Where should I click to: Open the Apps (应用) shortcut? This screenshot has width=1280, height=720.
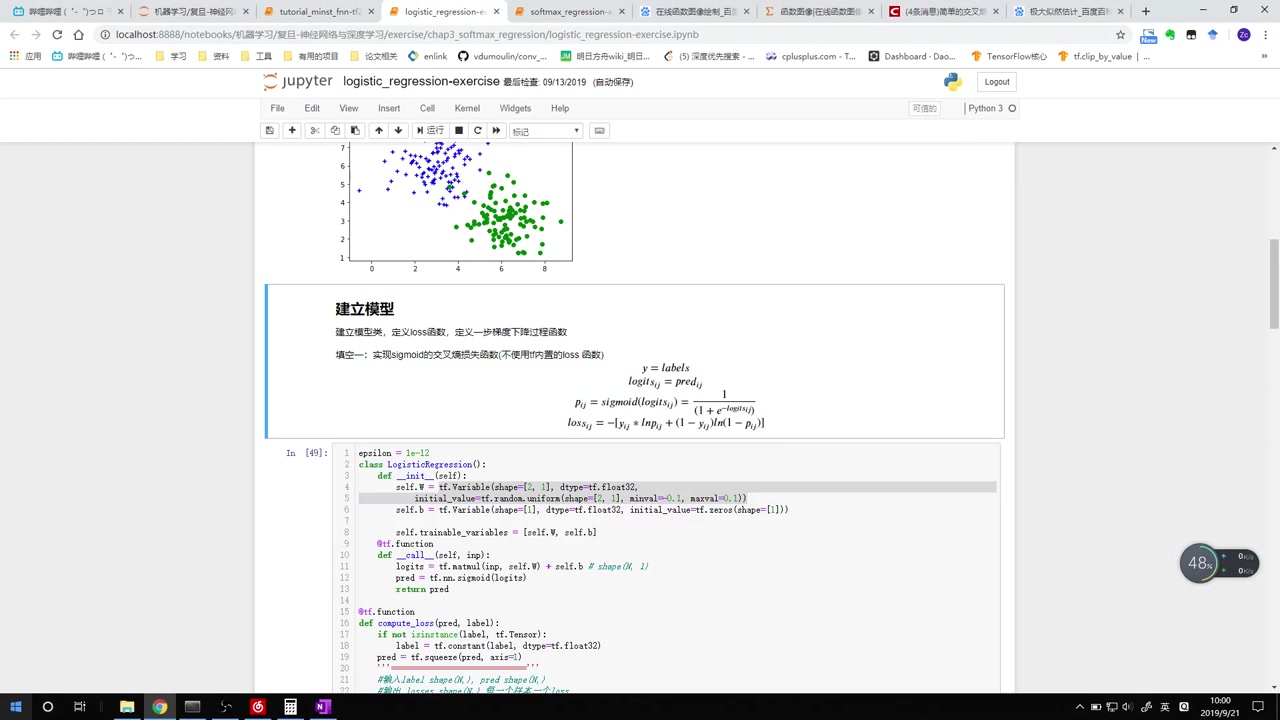pyautogui.click(x=25, y=56)
